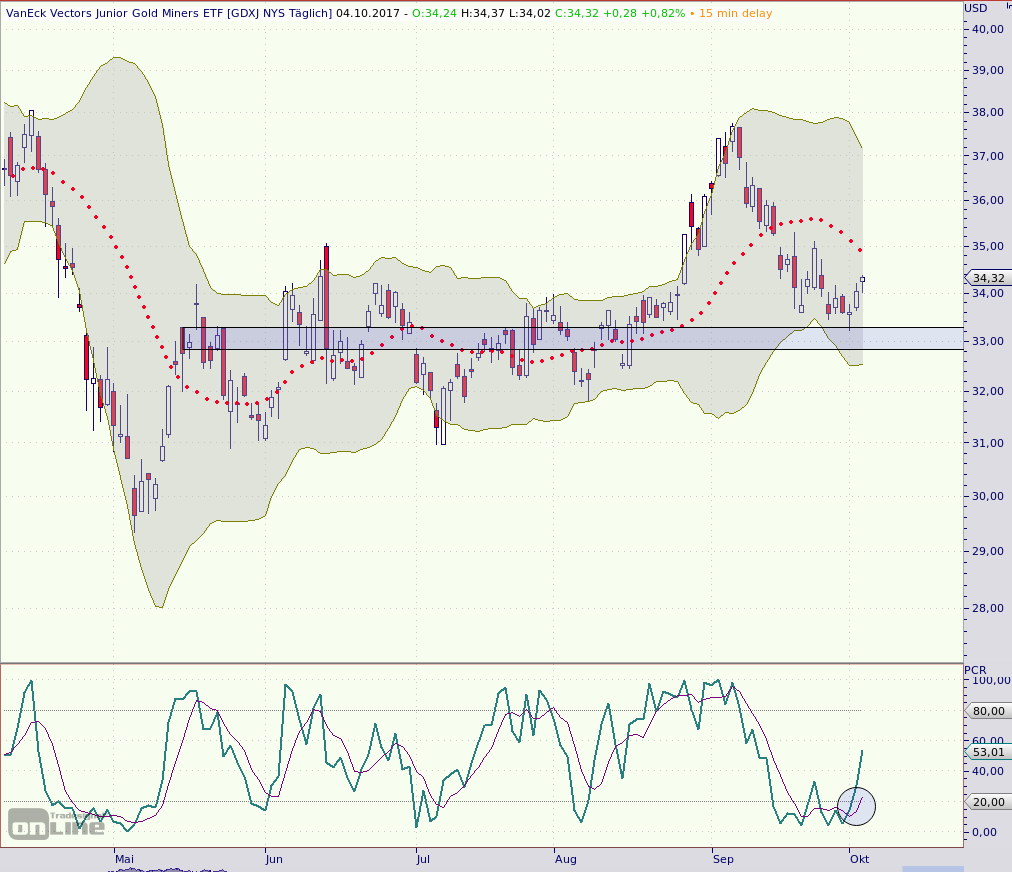Click the PCR lower level tag '20,00'
Screen dimensions: 1012x872
tap(988, 802)
